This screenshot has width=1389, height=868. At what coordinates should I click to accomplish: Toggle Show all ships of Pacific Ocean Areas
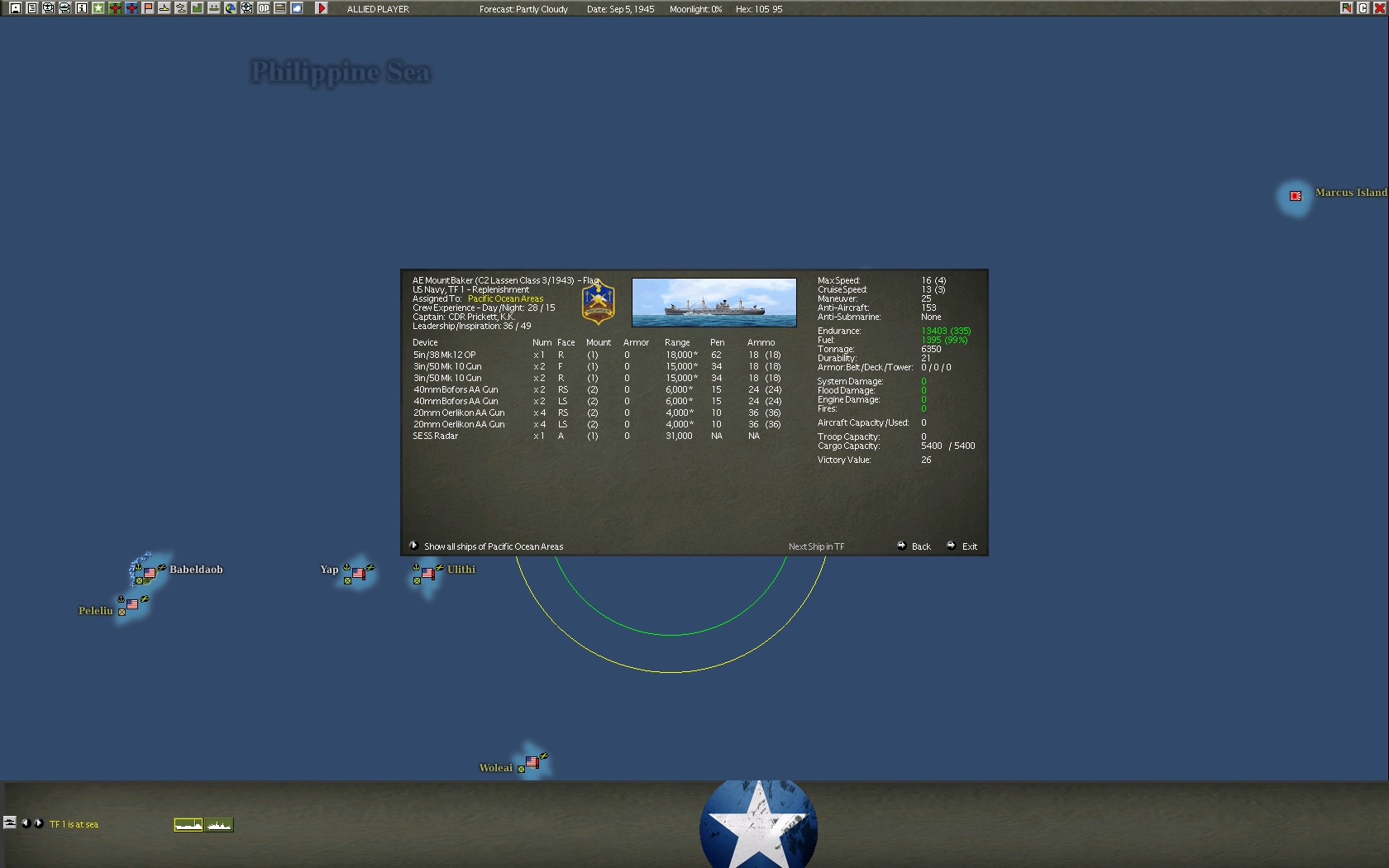[x=486, y=546]
